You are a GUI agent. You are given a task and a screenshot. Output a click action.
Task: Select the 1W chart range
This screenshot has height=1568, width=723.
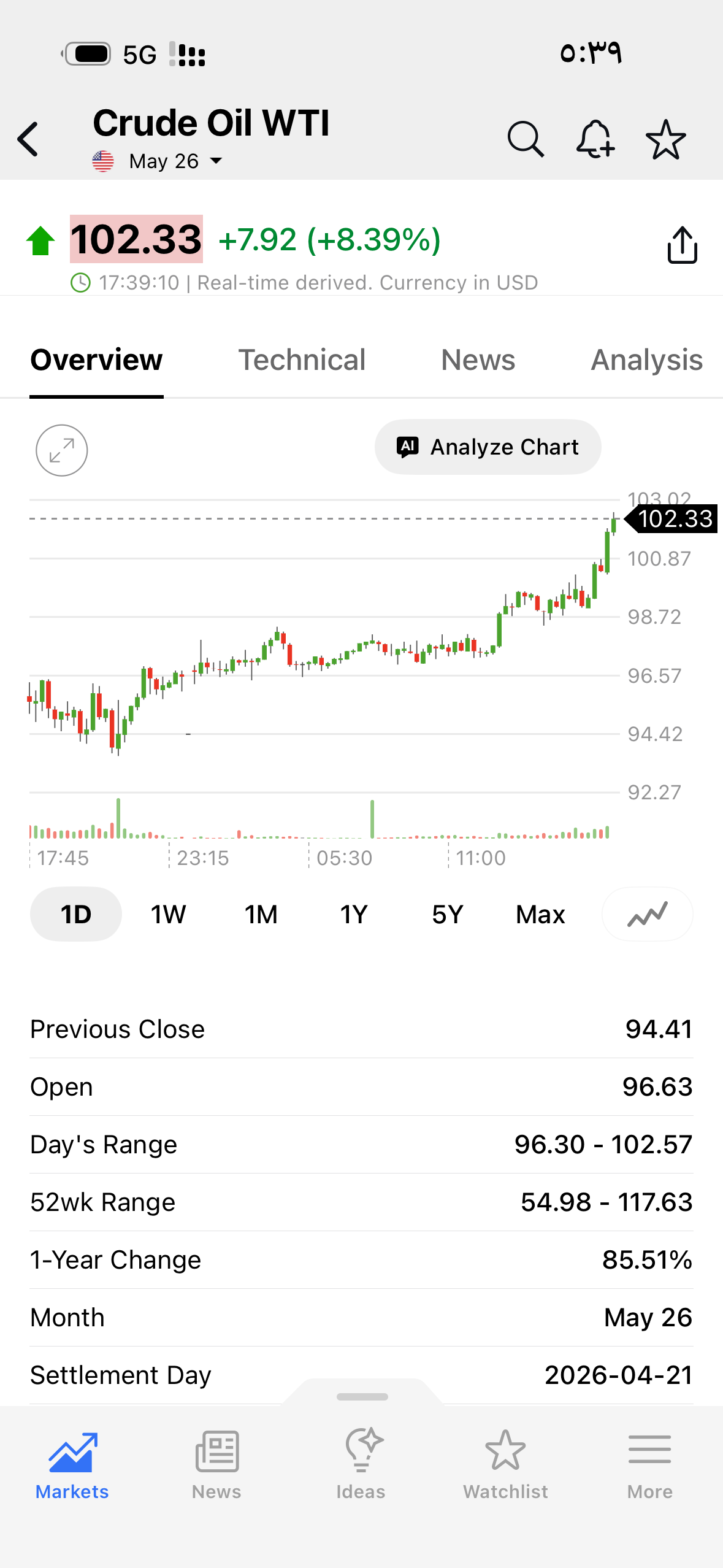[168, 914]
